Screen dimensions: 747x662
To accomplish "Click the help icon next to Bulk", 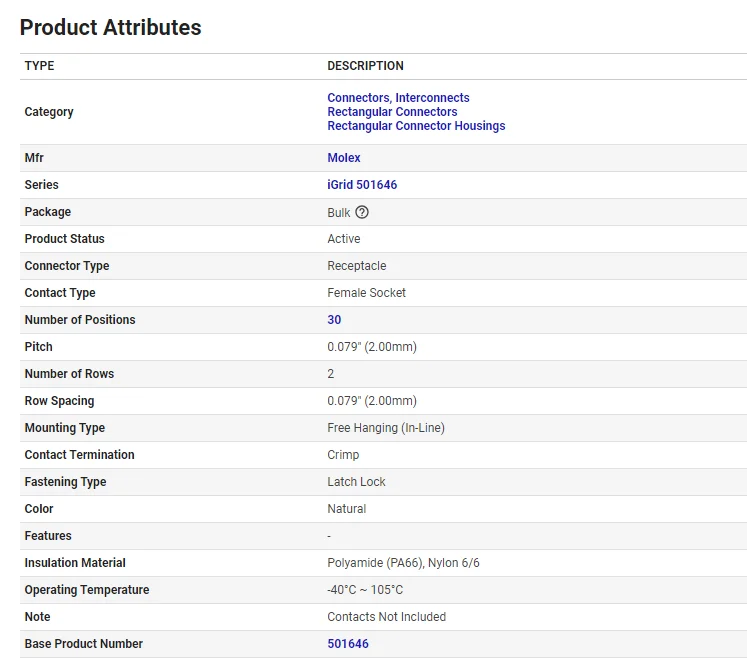I will [362, 212].
